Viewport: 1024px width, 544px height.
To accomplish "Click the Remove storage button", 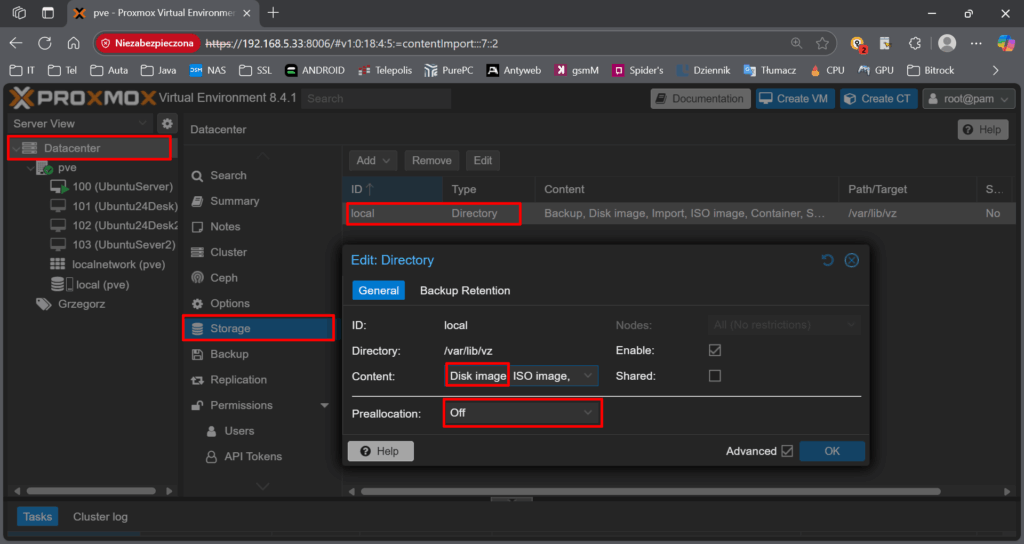I will pyautogui.click(x=432, y=161).
